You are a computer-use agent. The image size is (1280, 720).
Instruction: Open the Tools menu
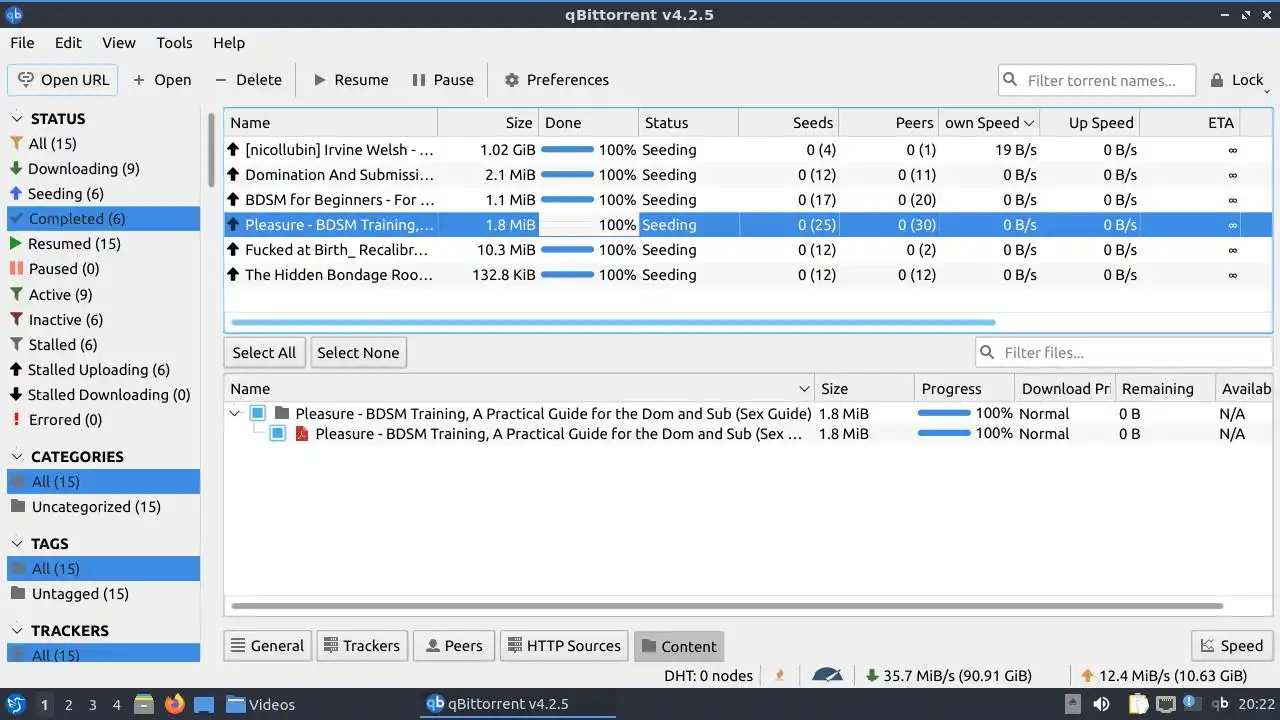pyautogui.click(x=174, y=43)
